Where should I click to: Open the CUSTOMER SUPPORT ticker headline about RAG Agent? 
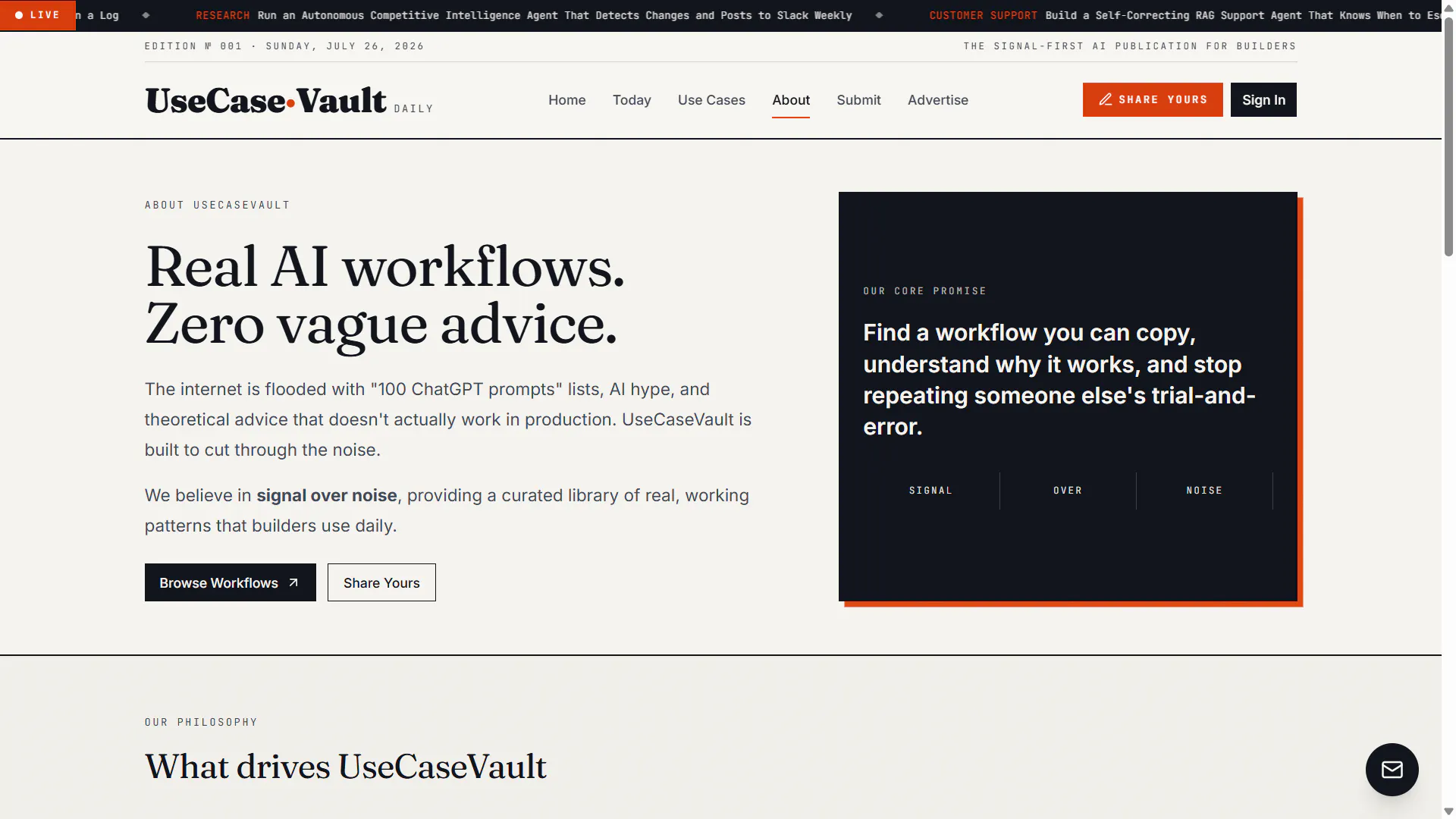[1185, 15]
